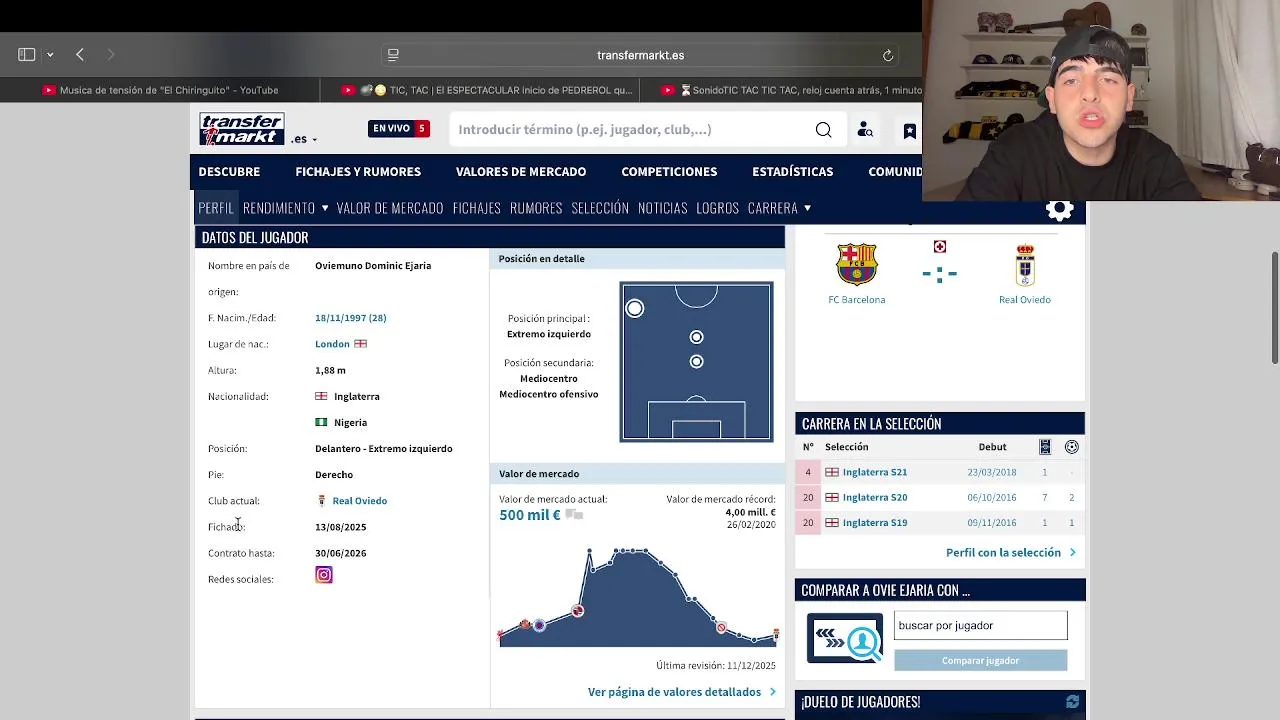
Task: Focus the buscar por jugador compare field
Action: tap(980, 625)
